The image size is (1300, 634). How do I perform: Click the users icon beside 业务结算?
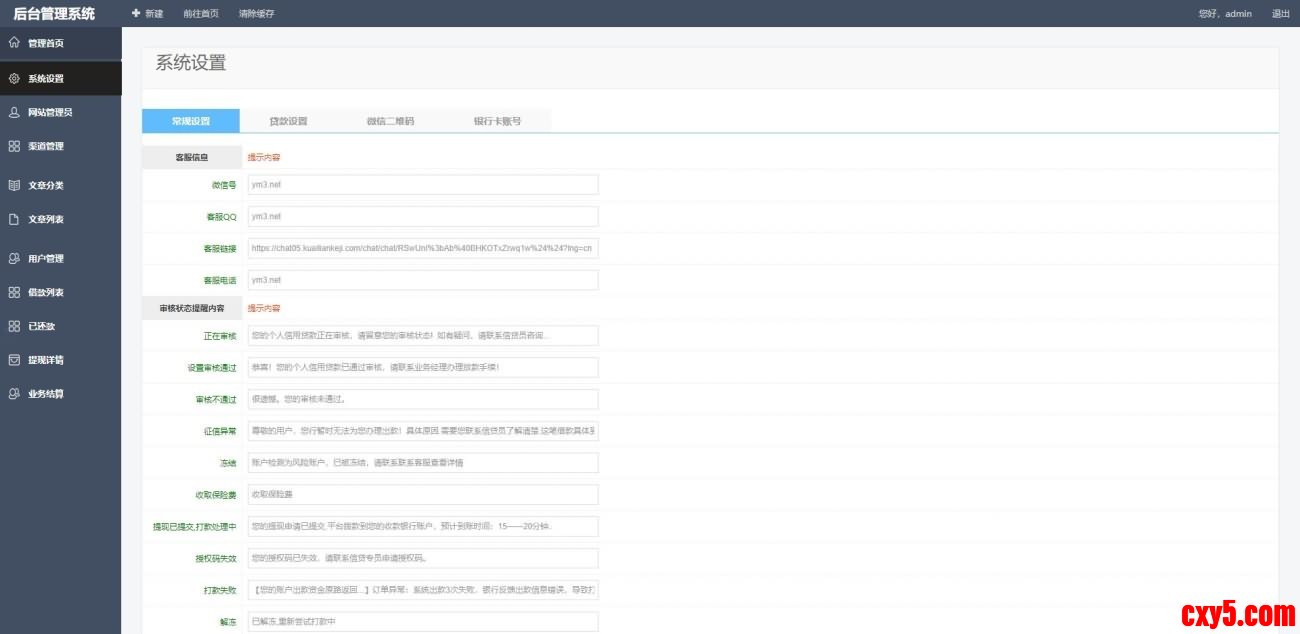pos(14,393)
